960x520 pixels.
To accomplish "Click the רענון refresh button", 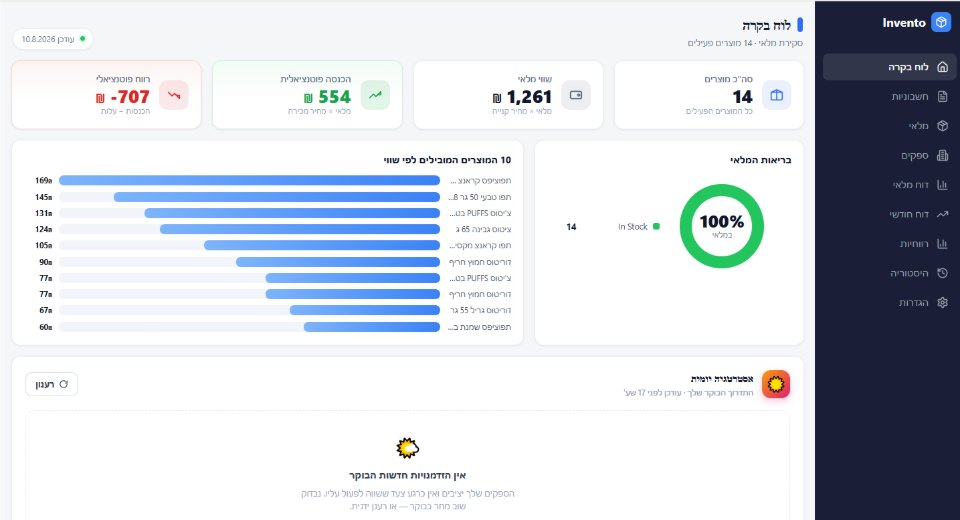I will [x=51, y=384].
